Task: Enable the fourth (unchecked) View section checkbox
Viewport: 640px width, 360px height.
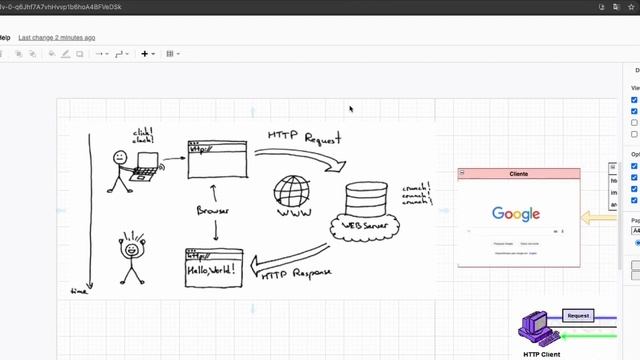Action: [634, 134]
